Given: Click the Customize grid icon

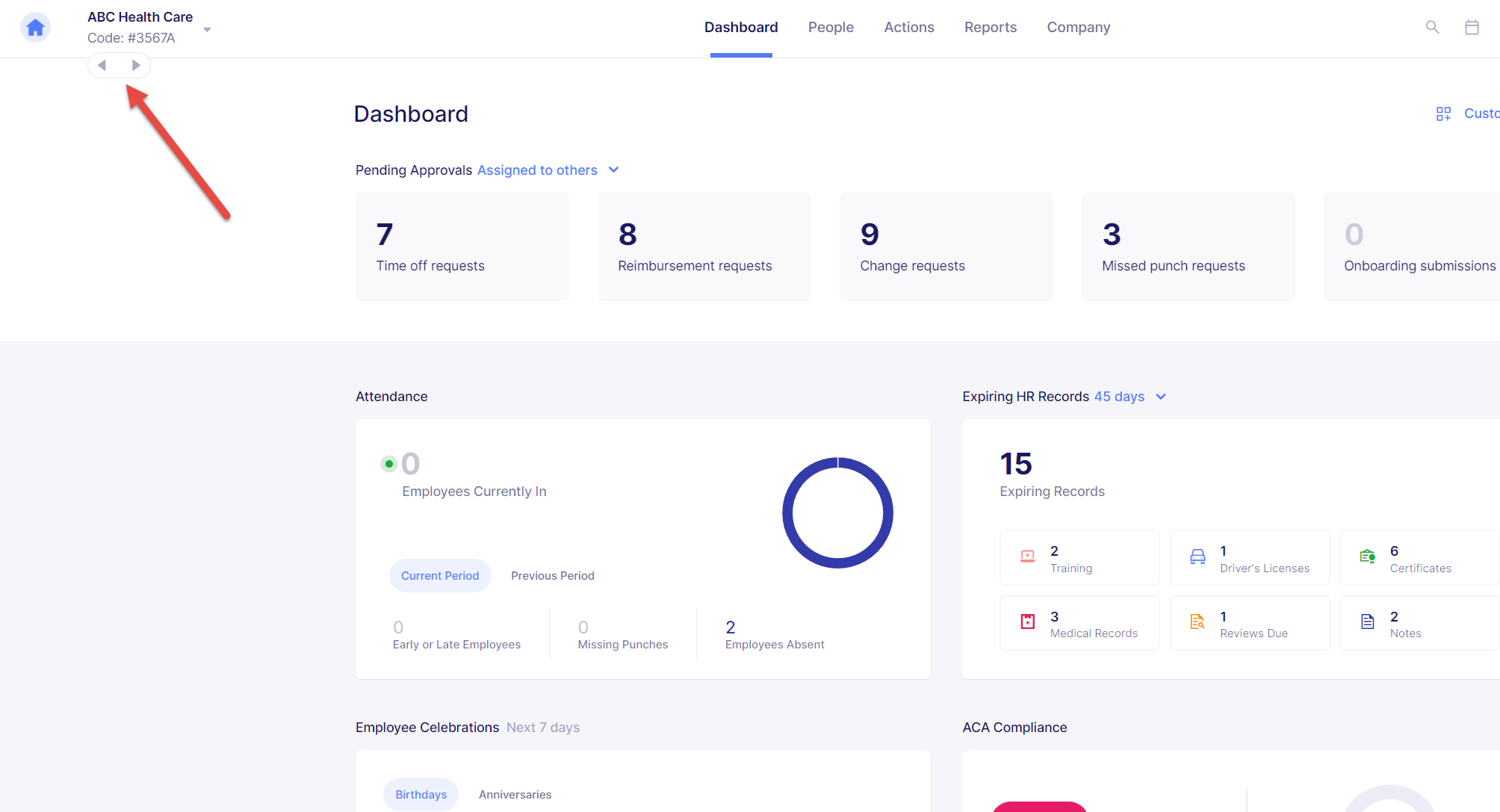Looking at the screenshot, I should [1443, 114].
